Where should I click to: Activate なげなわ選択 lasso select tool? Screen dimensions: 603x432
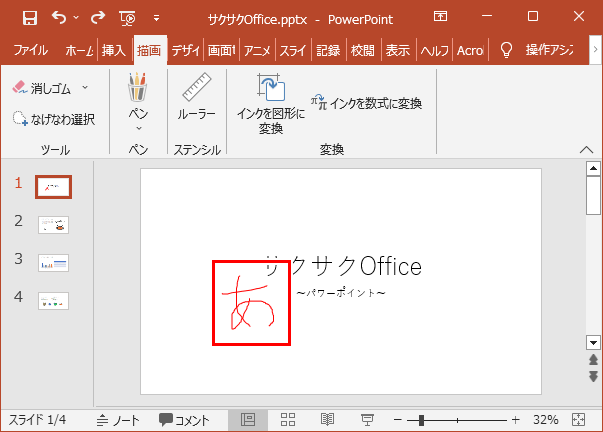coord(53,119)
